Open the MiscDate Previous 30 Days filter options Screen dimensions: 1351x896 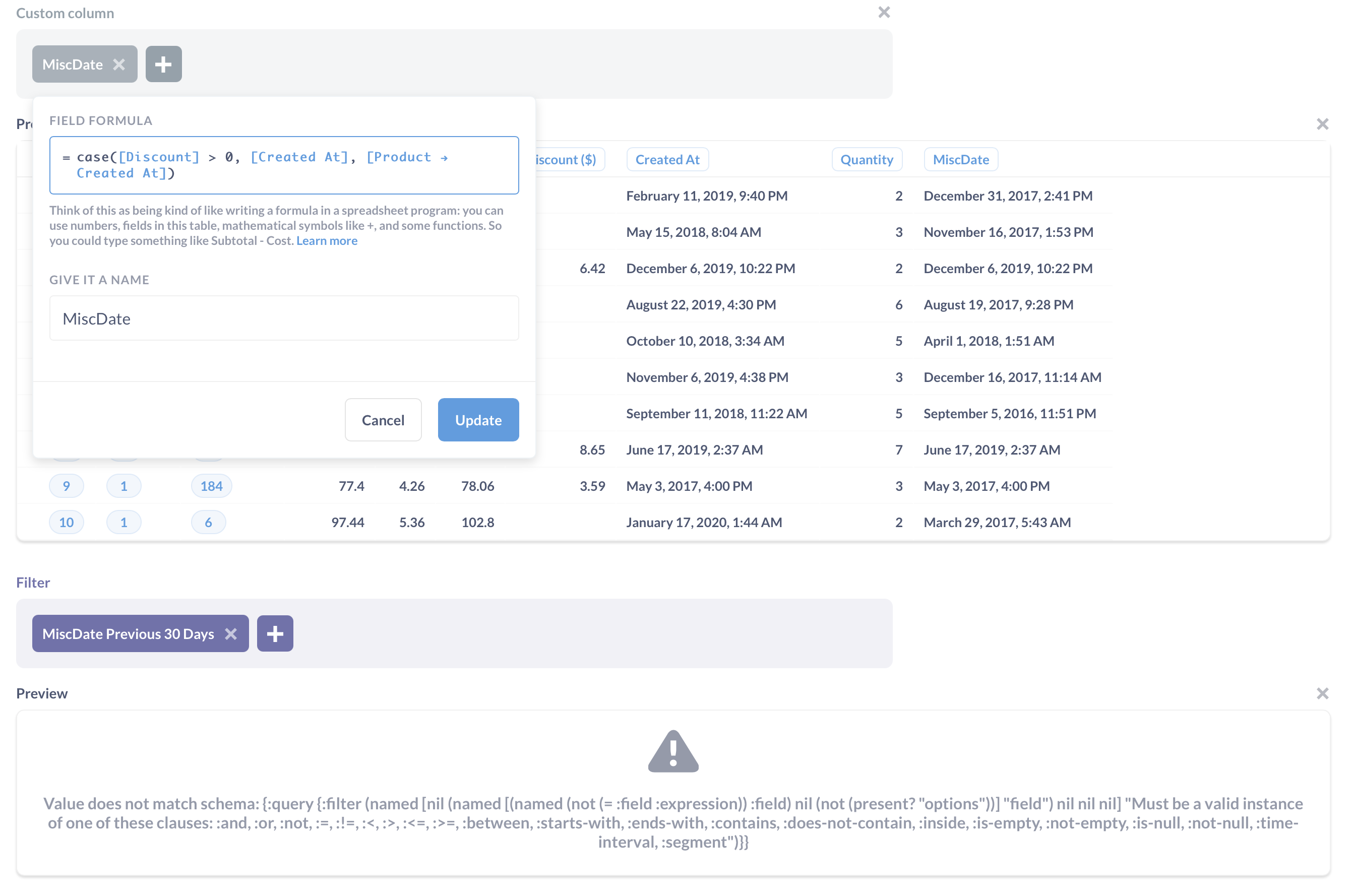(128, 633)
